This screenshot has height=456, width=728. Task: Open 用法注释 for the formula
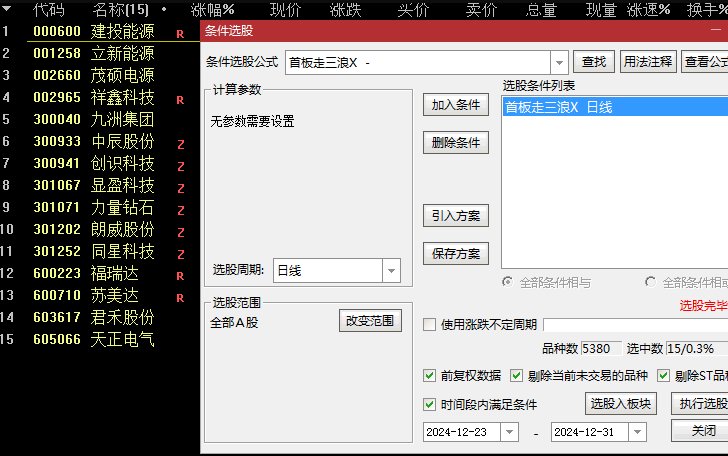tap(648, 62)
